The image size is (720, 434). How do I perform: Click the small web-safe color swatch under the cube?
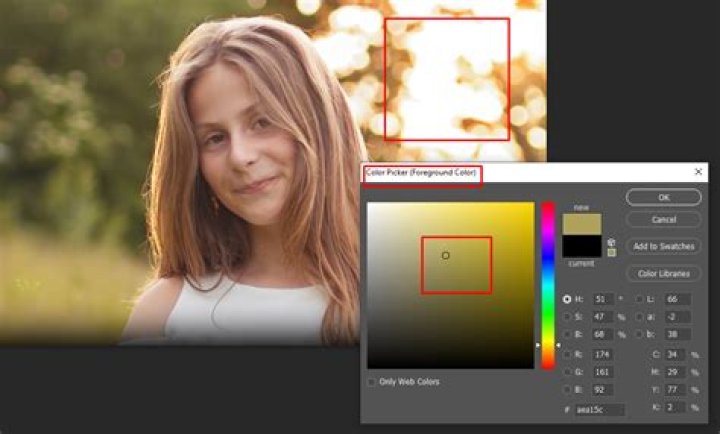click(x=611, y=252)
